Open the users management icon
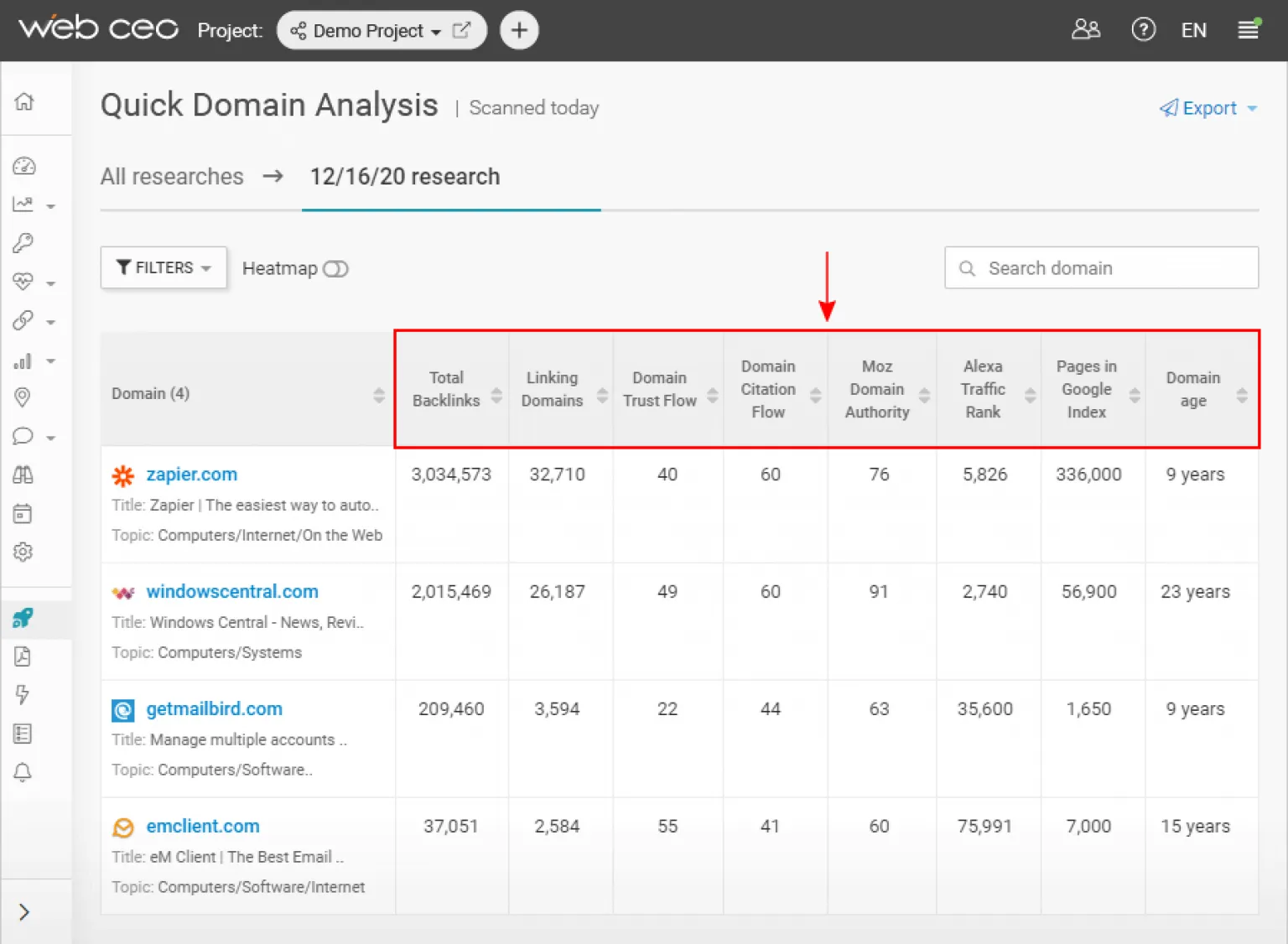This screenshot has height=944, width=1288. click(1086, 29)
